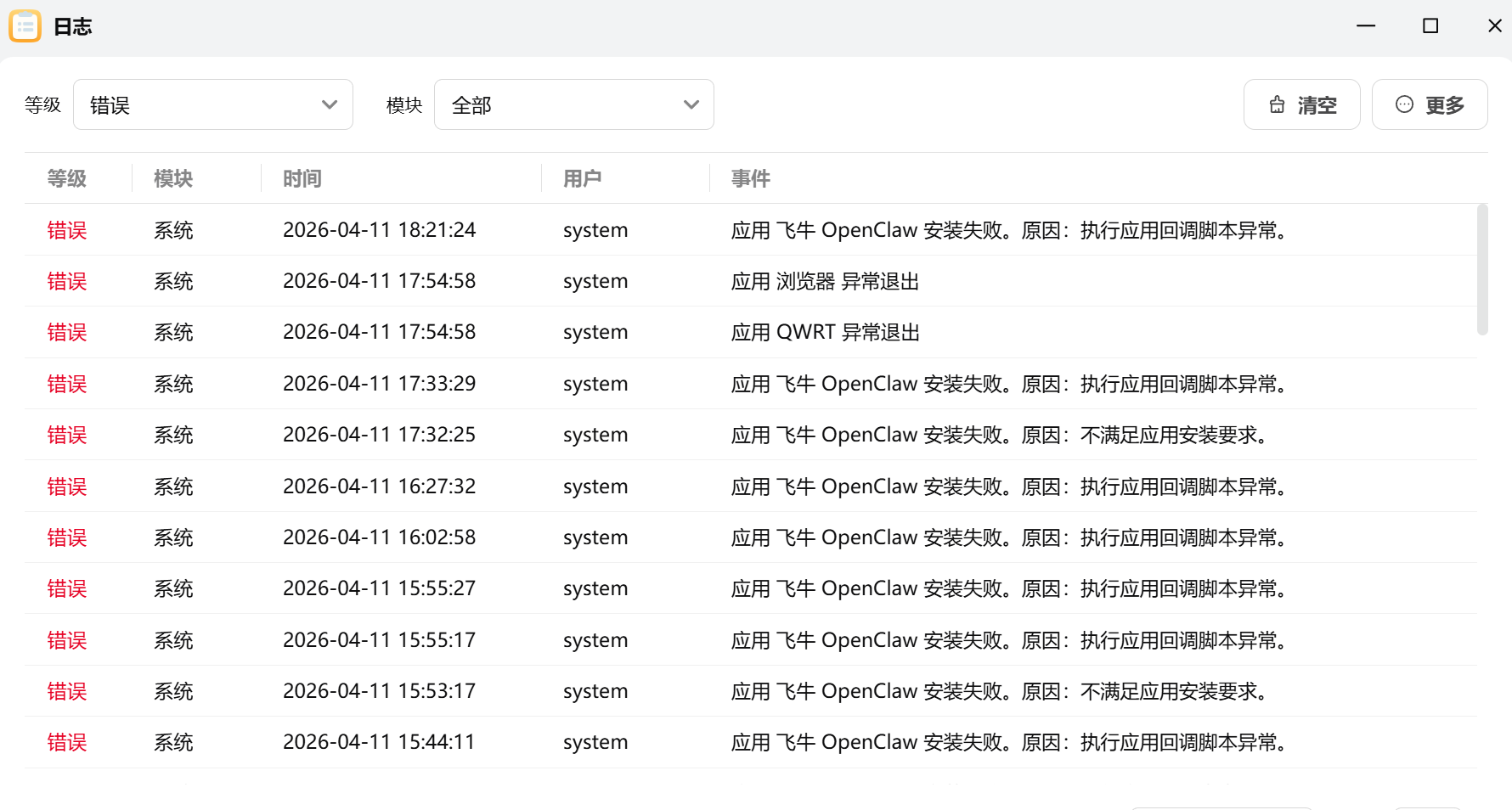
Task: Click the log list vertical scrollbar
Action: [x=1482, y=270]
